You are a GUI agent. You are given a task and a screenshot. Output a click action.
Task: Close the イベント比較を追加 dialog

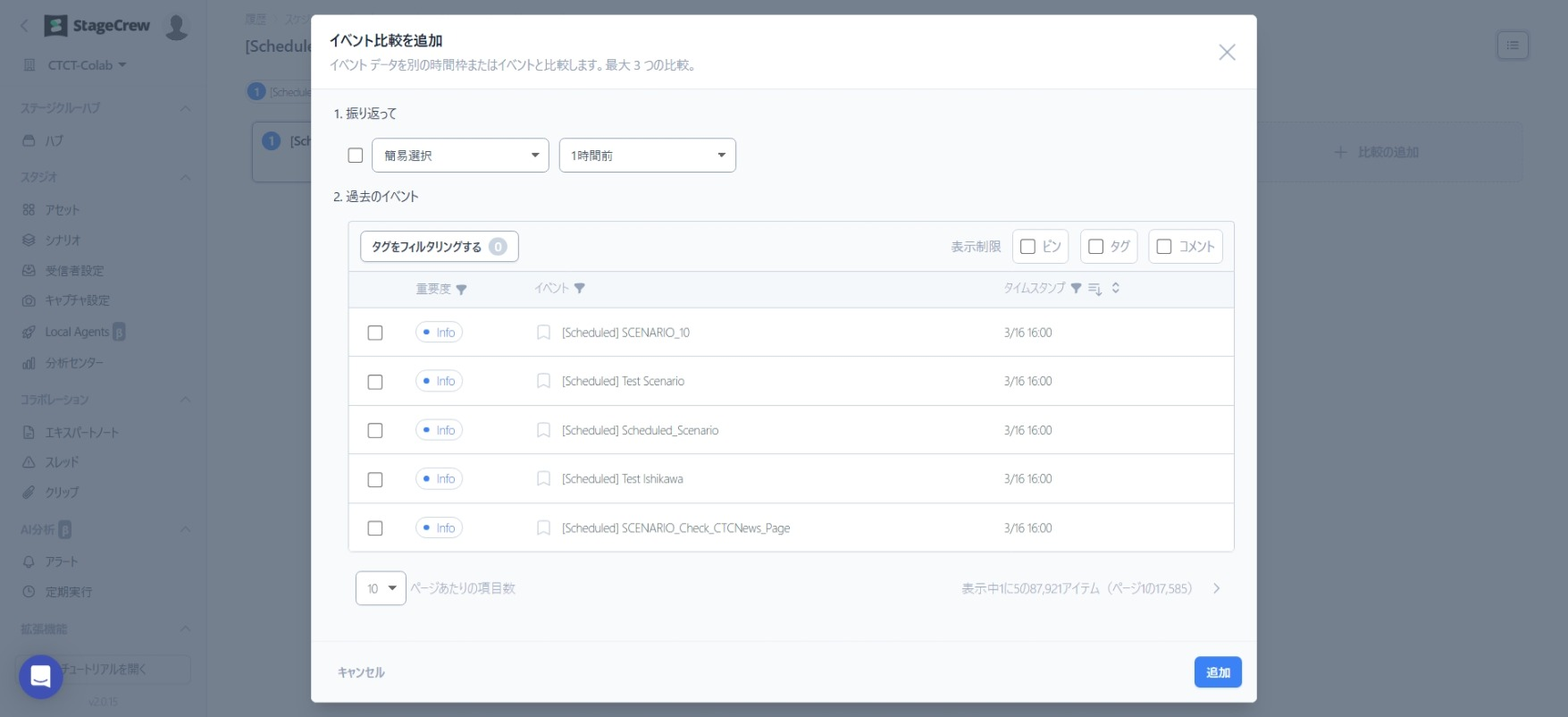click(1227, 53)
